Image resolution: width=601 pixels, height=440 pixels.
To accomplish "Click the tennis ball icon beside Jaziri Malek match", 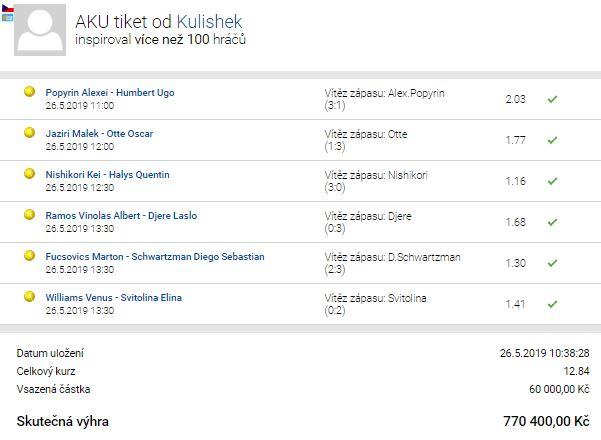I will [x=30, y=133].
